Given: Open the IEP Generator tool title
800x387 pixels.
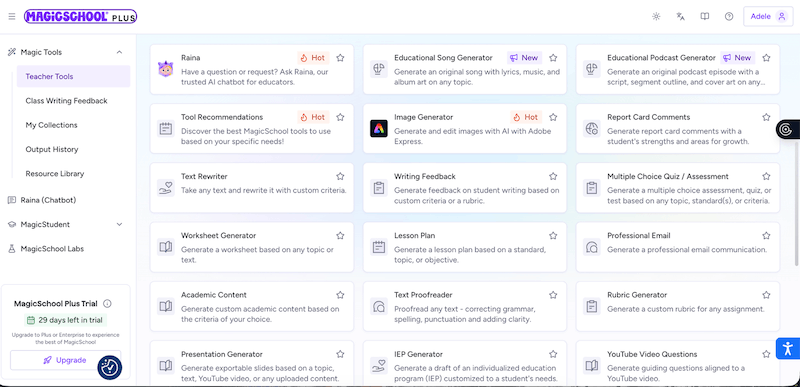Looking at the screenshot, I should click(x=418, y=354).
